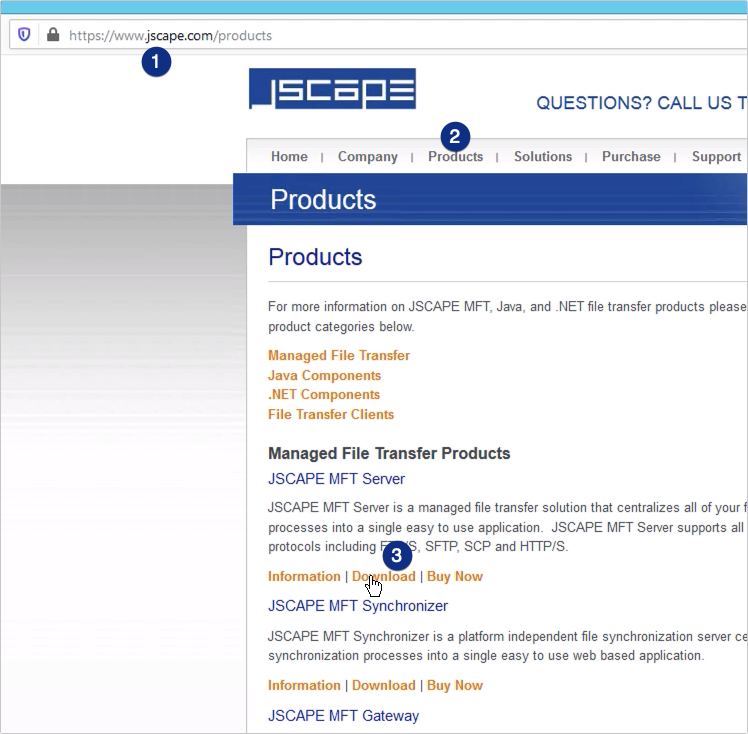Open the Java Components category link
This screenshot has width=748, height=734.
(x=324, y=376)
